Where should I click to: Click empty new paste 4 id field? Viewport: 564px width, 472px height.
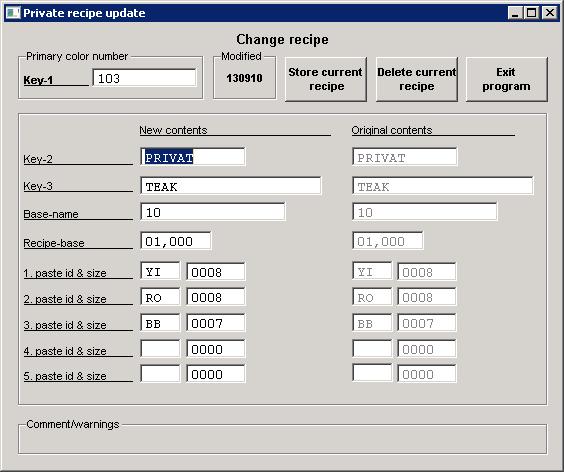160,349
